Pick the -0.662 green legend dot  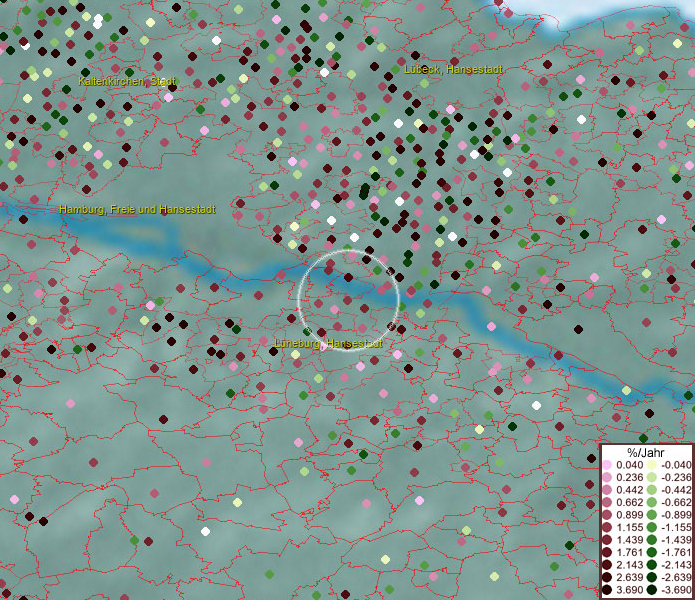652,503
